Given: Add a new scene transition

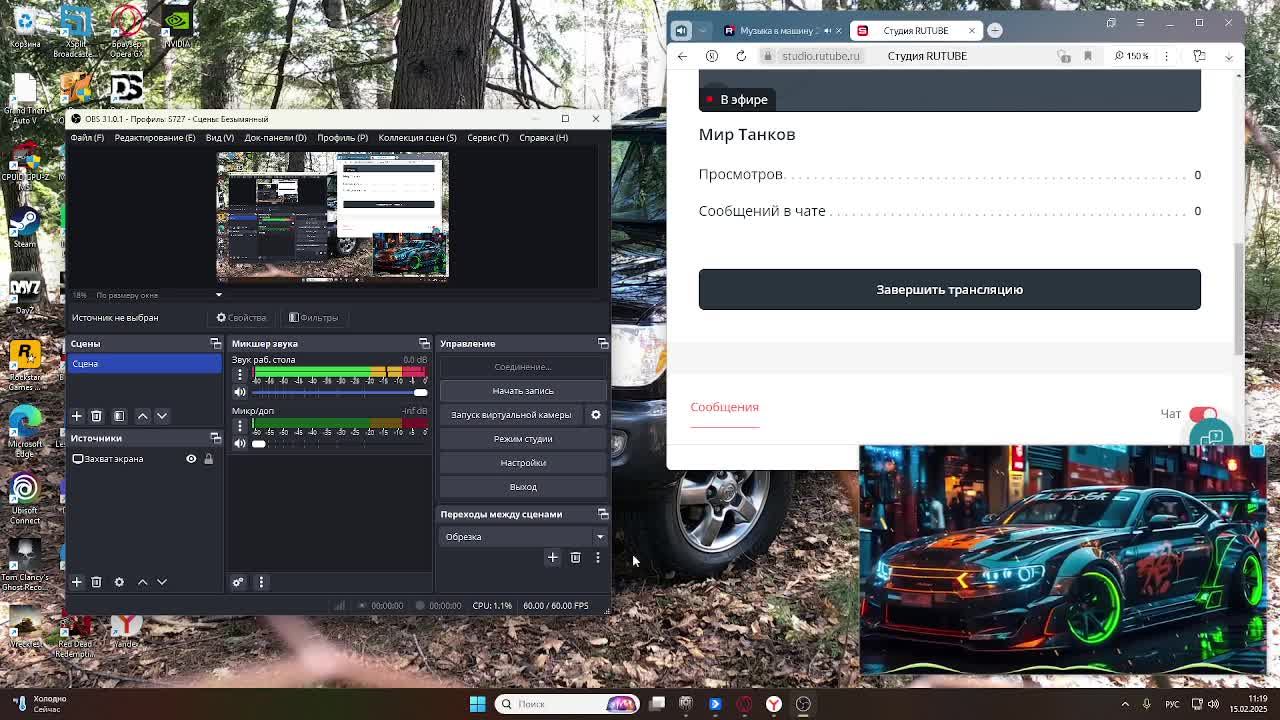Looking at the screenshot, I should pos(552,558).
